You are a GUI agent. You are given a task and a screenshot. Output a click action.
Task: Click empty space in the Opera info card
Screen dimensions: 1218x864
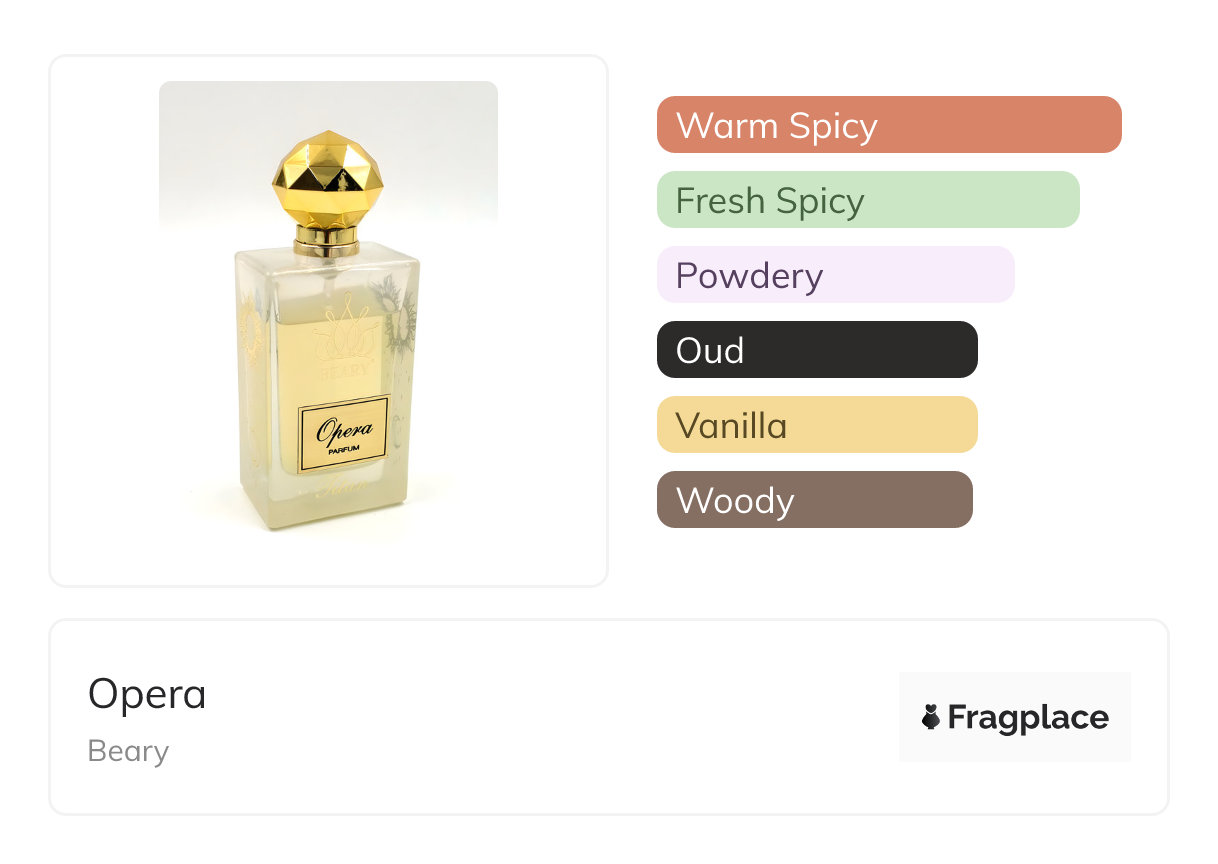(x=550, y=720)
